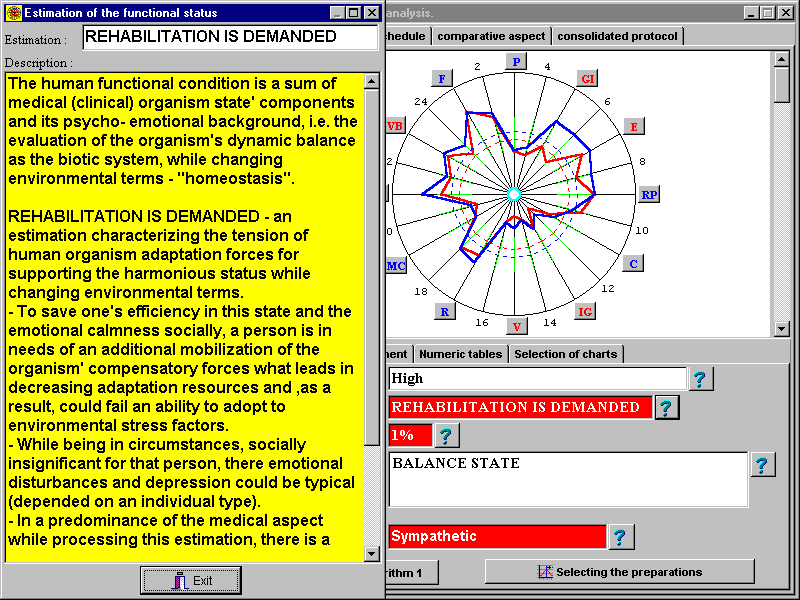Click Selecting the preparations button

[x=619, y=572]
